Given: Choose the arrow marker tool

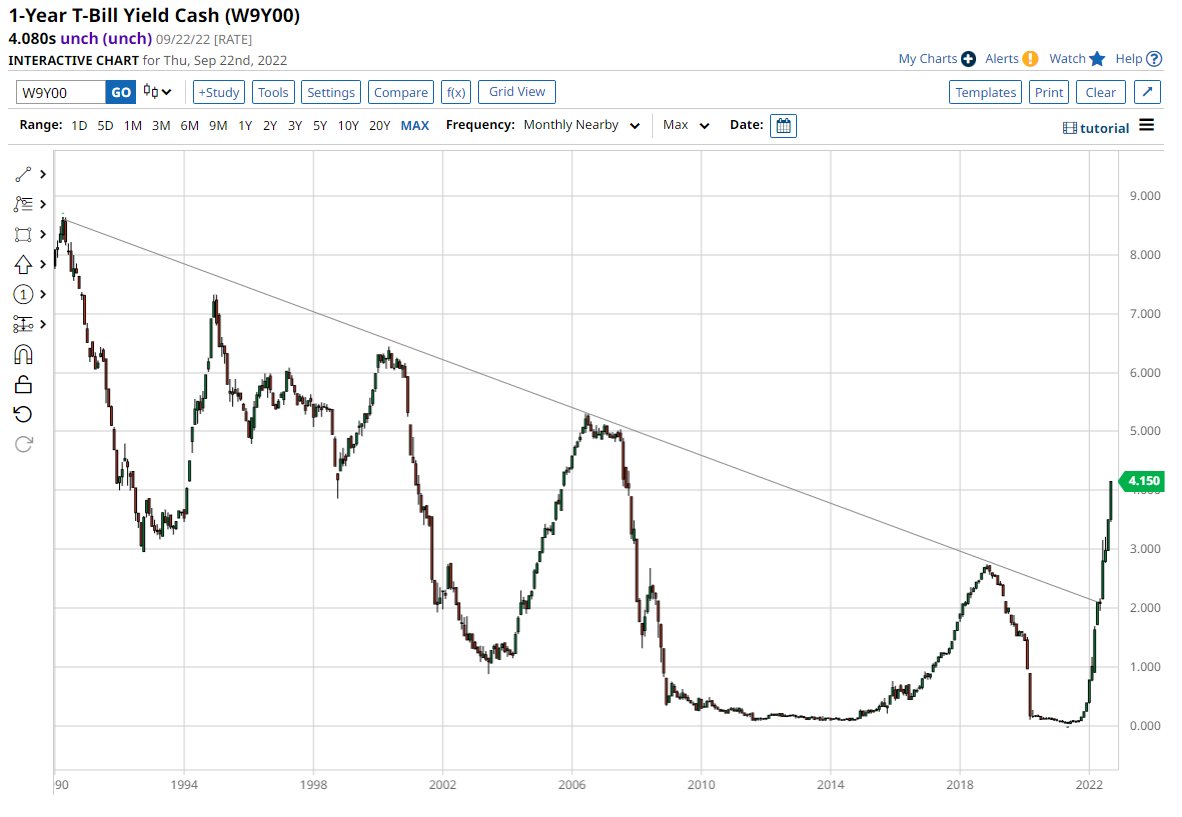Looking at the screenshot, I should click(23, 265).
